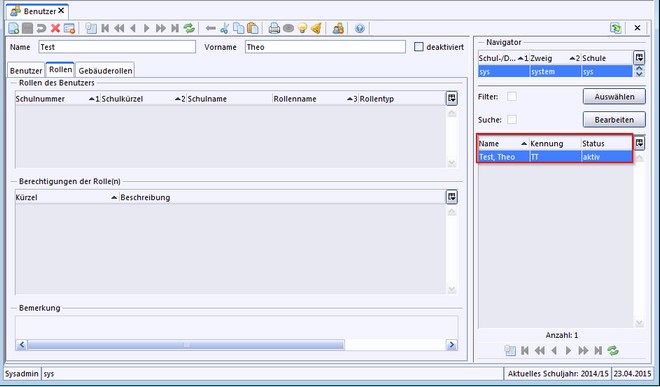
Task: Click the red X delete icon
Action: click(55, 28)
